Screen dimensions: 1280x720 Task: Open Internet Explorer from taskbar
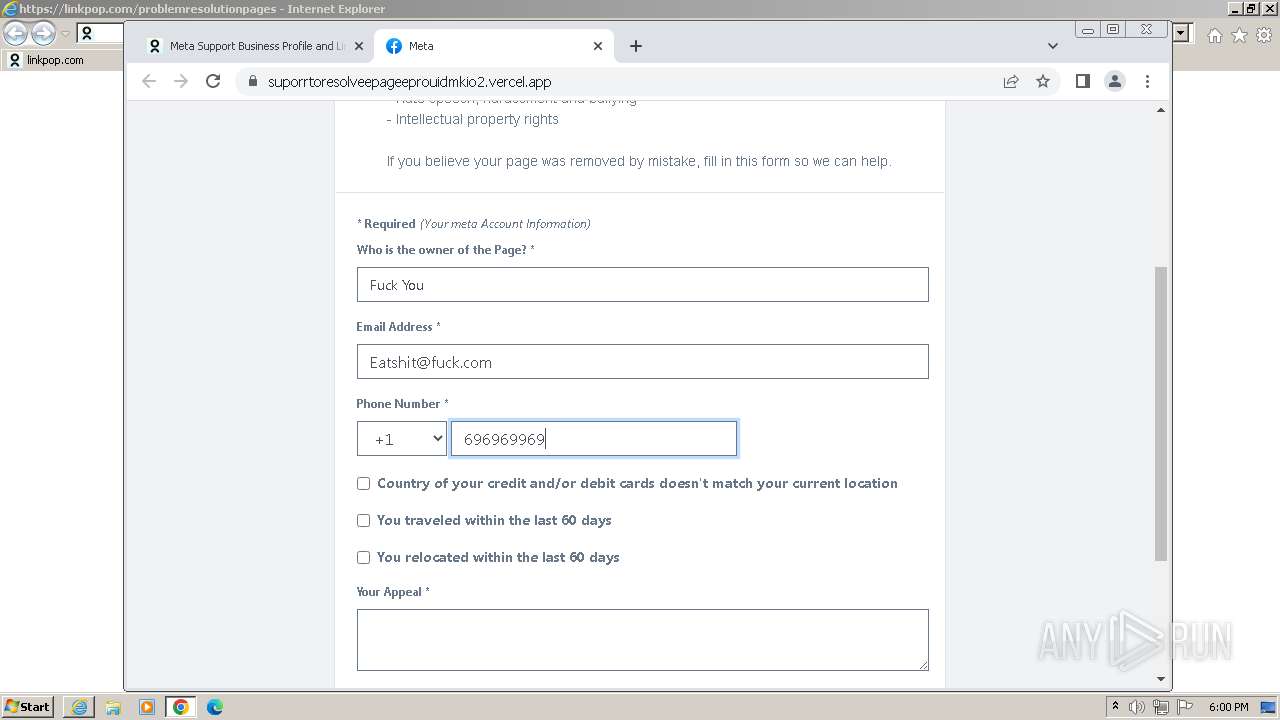click(79, 707)
